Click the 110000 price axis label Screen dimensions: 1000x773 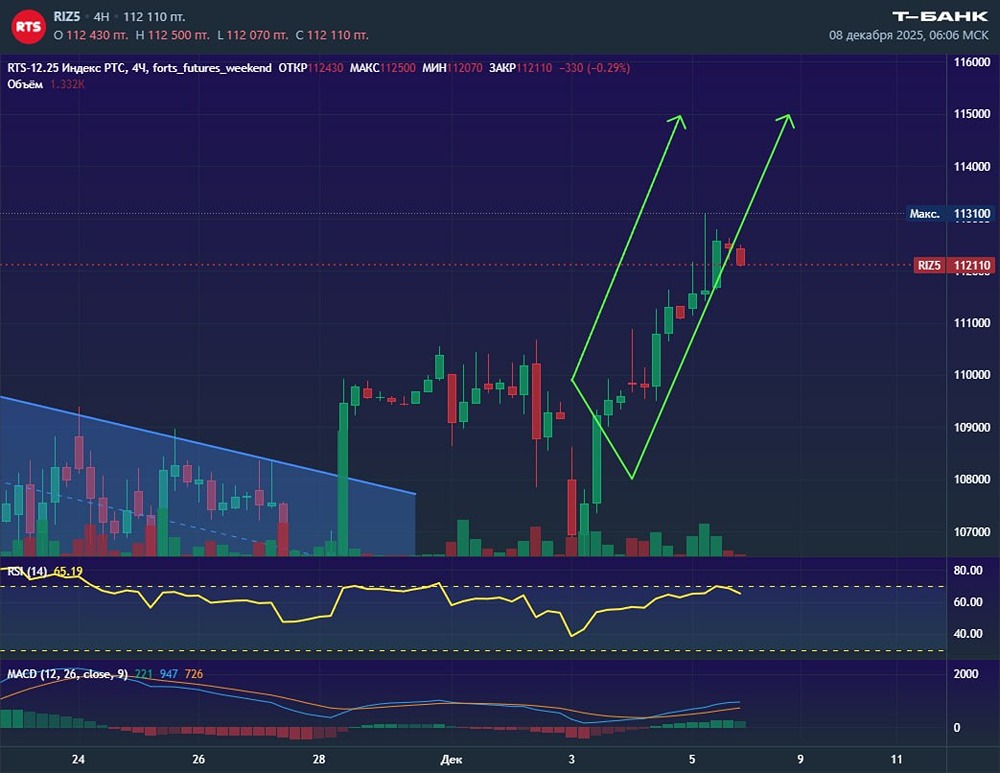click(972, 374)
